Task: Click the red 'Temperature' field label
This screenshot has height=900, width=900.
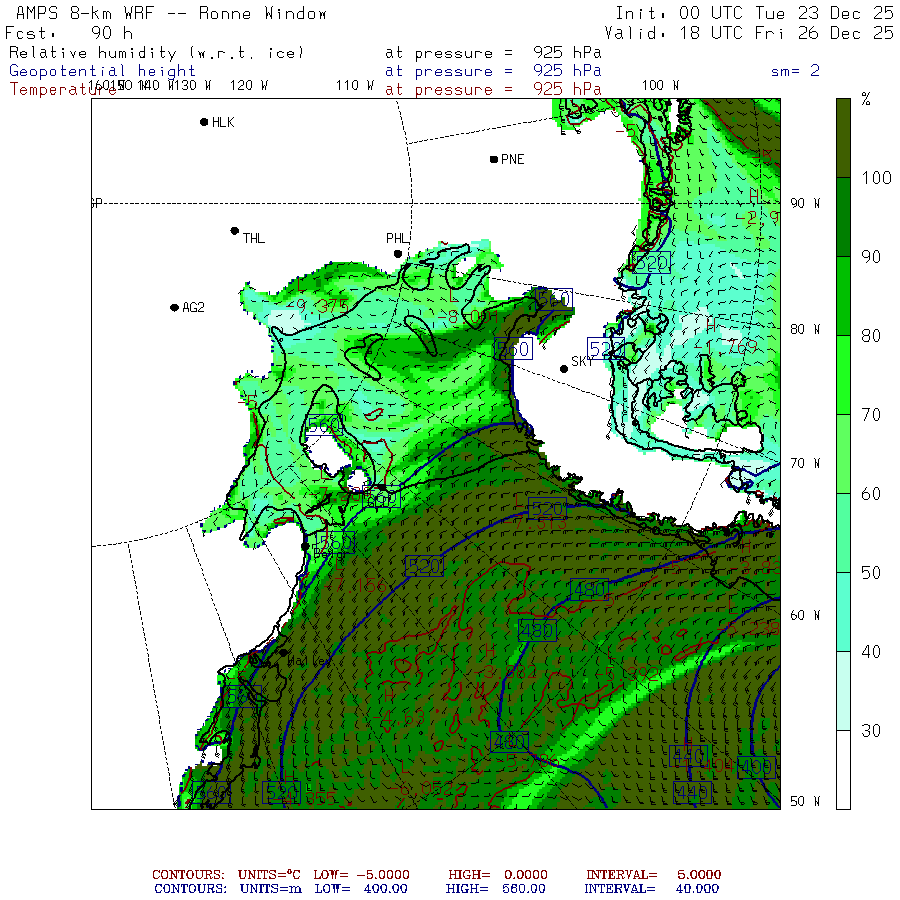Action: coord(62,90)
